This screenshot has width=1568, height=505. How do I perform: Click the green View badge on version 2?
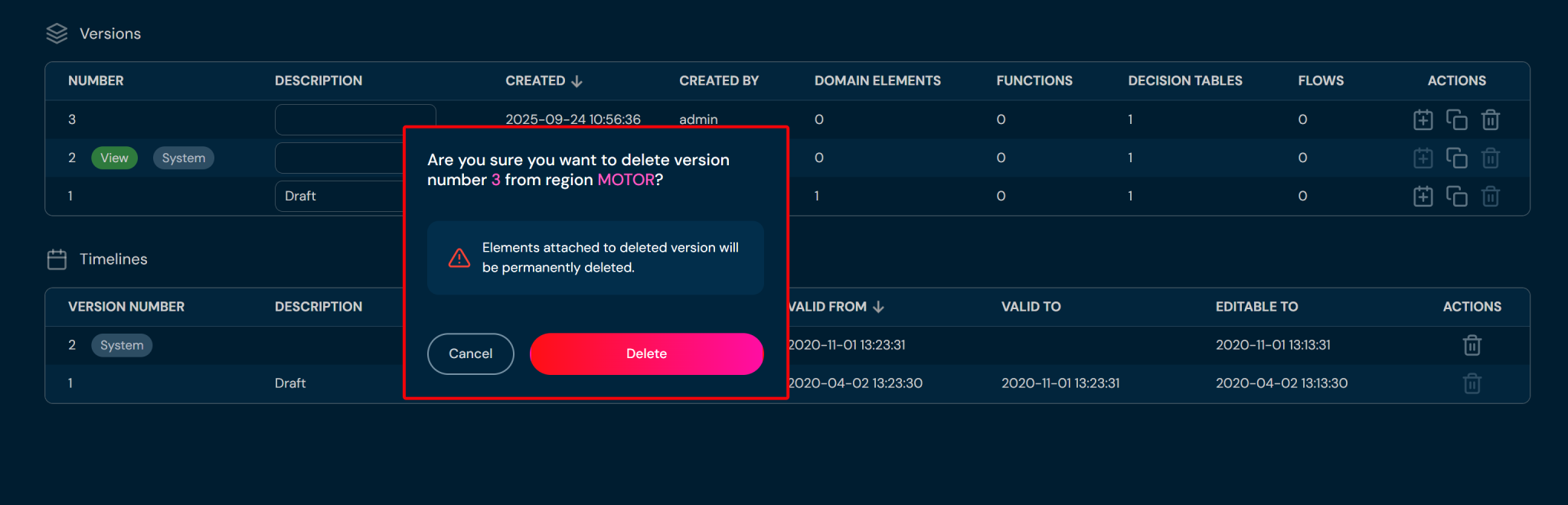tap(114, 158)
